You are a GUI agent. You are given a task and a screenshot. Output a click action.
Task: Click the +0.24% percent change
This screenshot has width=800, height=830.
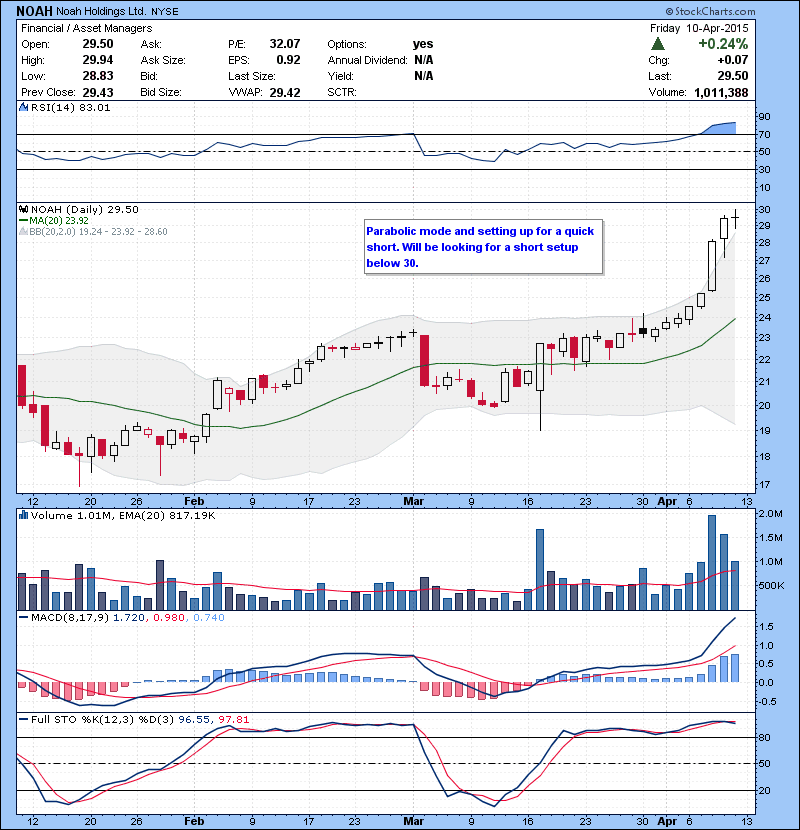[723, 43]
